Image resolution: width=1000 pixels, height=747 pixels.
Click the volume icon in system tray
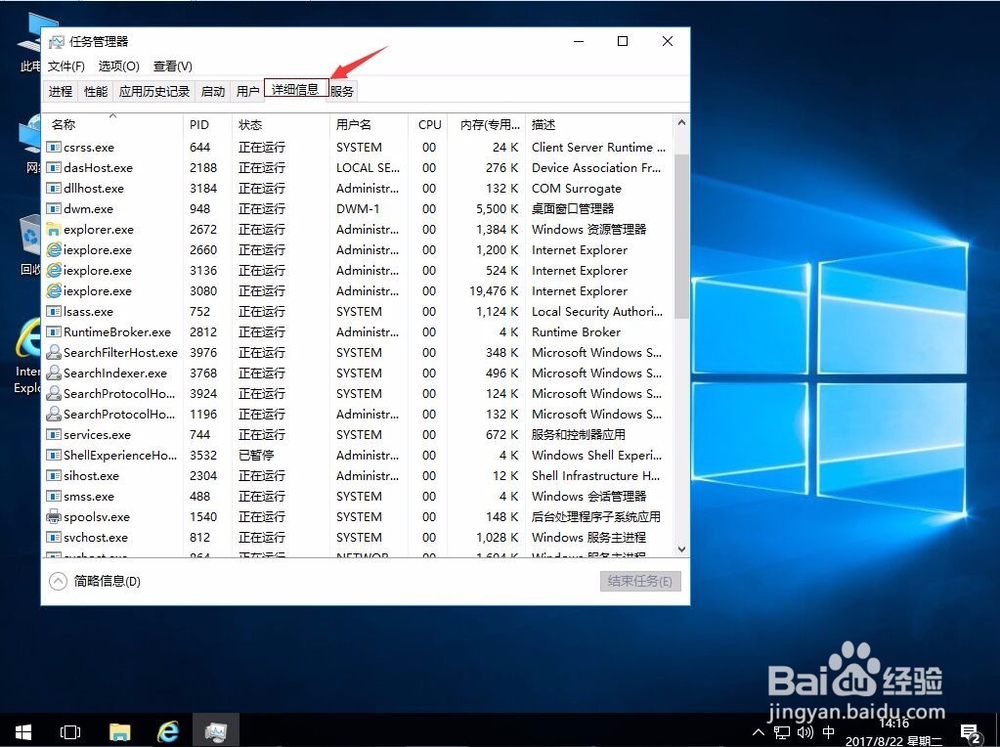coord(806,731)
